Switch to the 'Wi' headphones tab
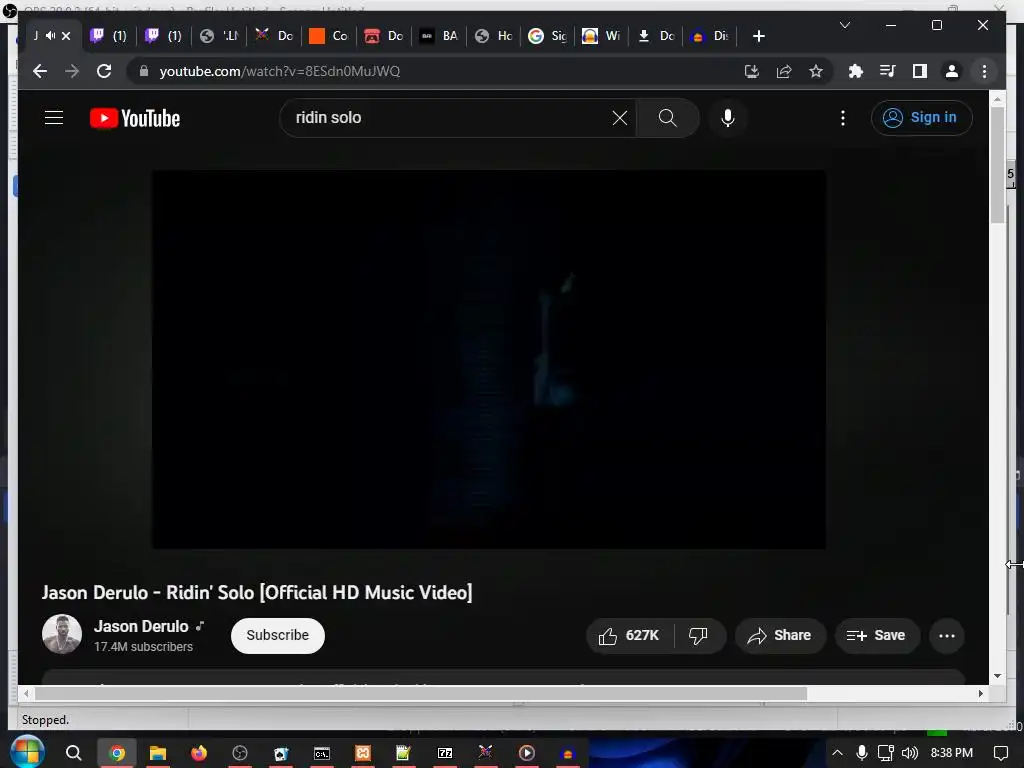1024x768 pixels. tap(601, 36)
